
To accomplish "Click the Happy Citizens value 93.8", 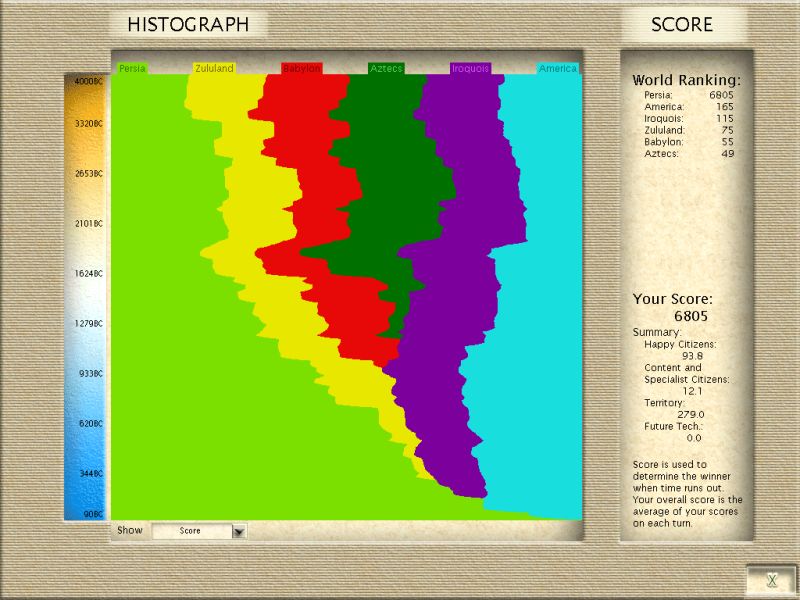I will [x=692, y=356].
